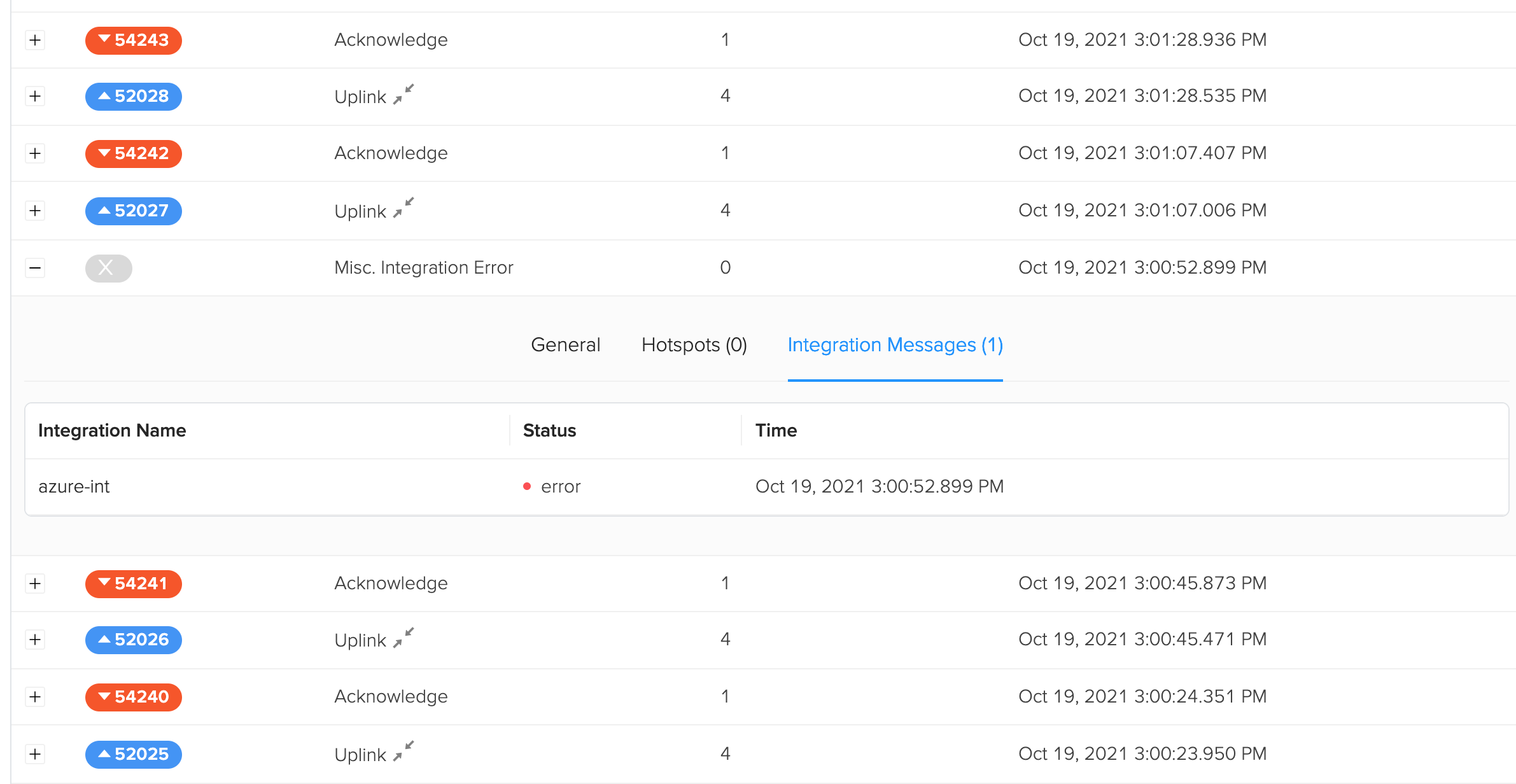Screen dimensions: 1516x784
Task: Collapse the Misc. Integration Error row
Action: [x=35, y=267]
